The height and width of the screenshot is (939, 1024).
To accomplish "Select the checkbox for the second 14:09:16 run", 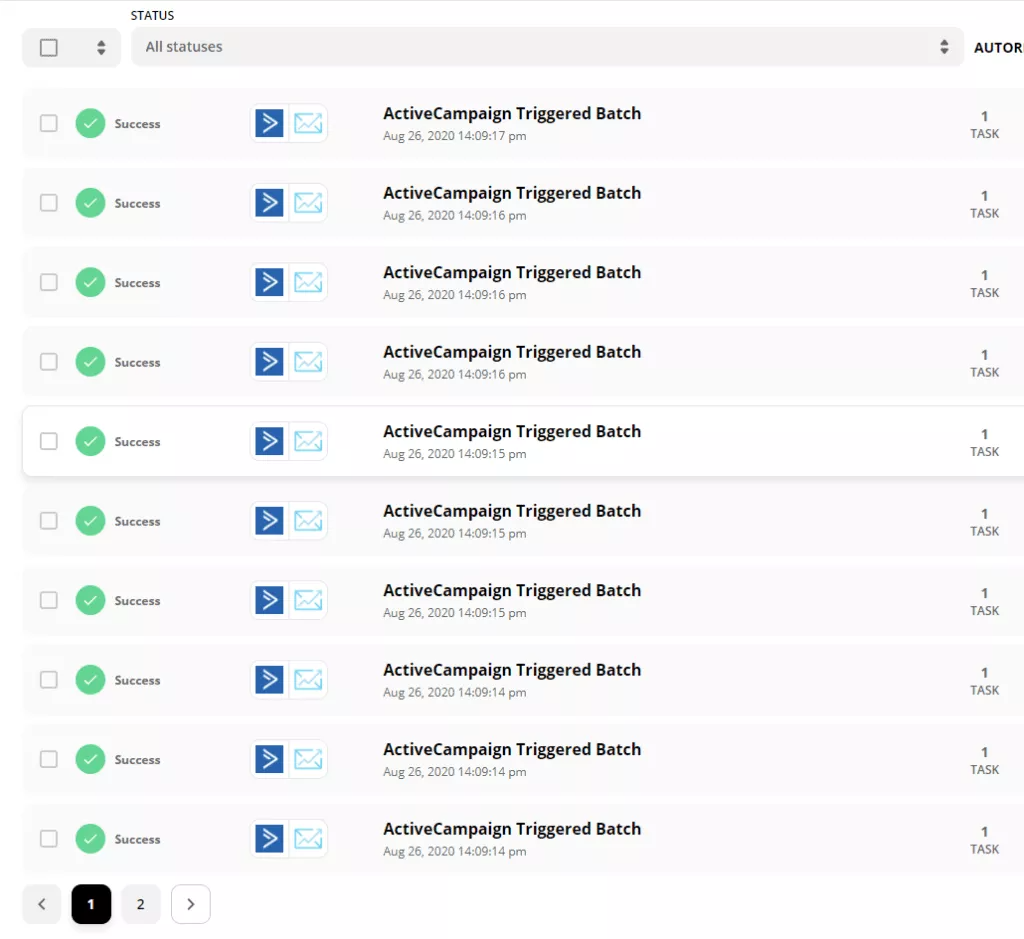I will pyautogui.click(x=48, y=282).
